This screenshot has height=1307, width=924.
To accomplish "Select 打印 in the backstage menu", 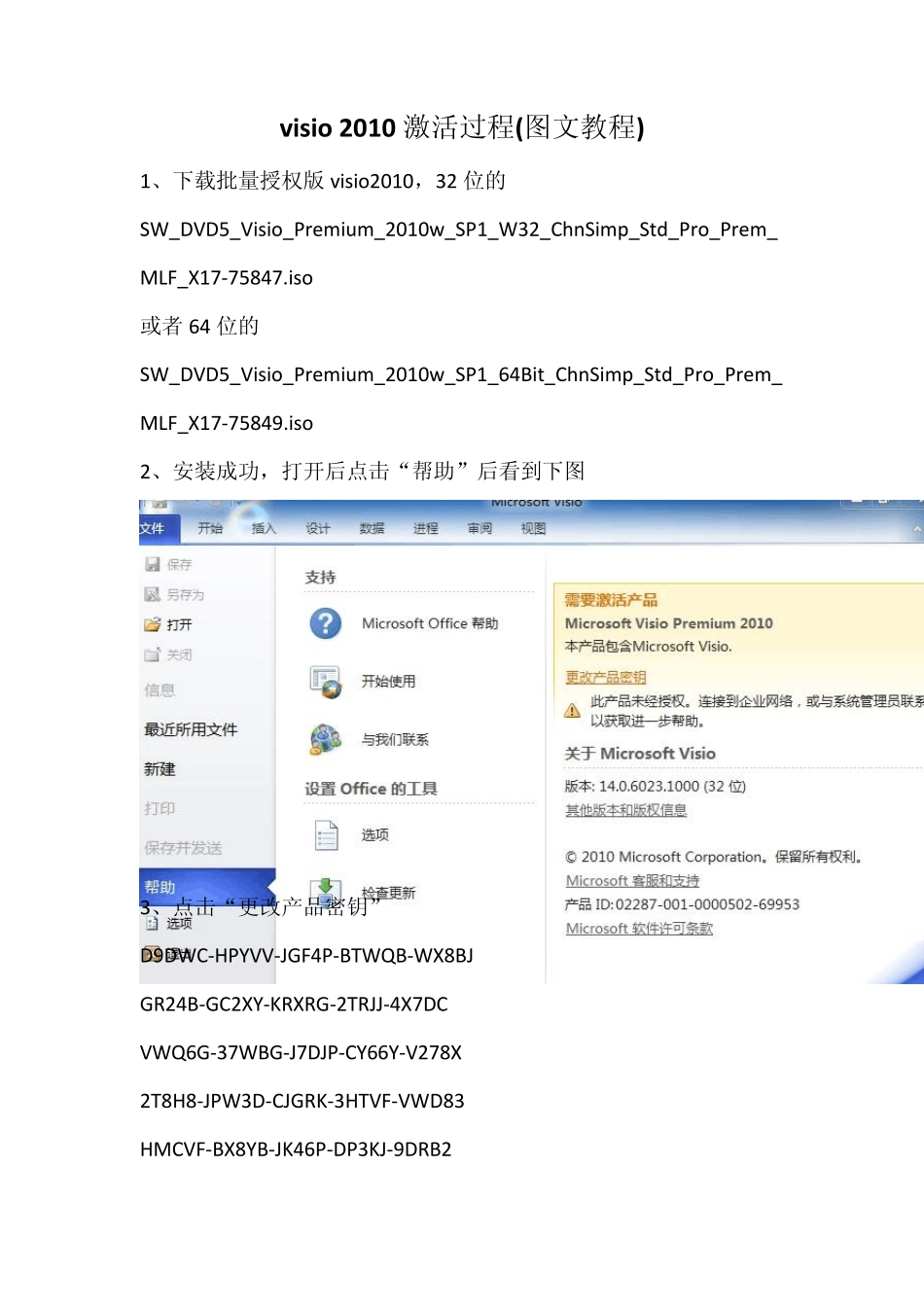I will tap(160, 808).
